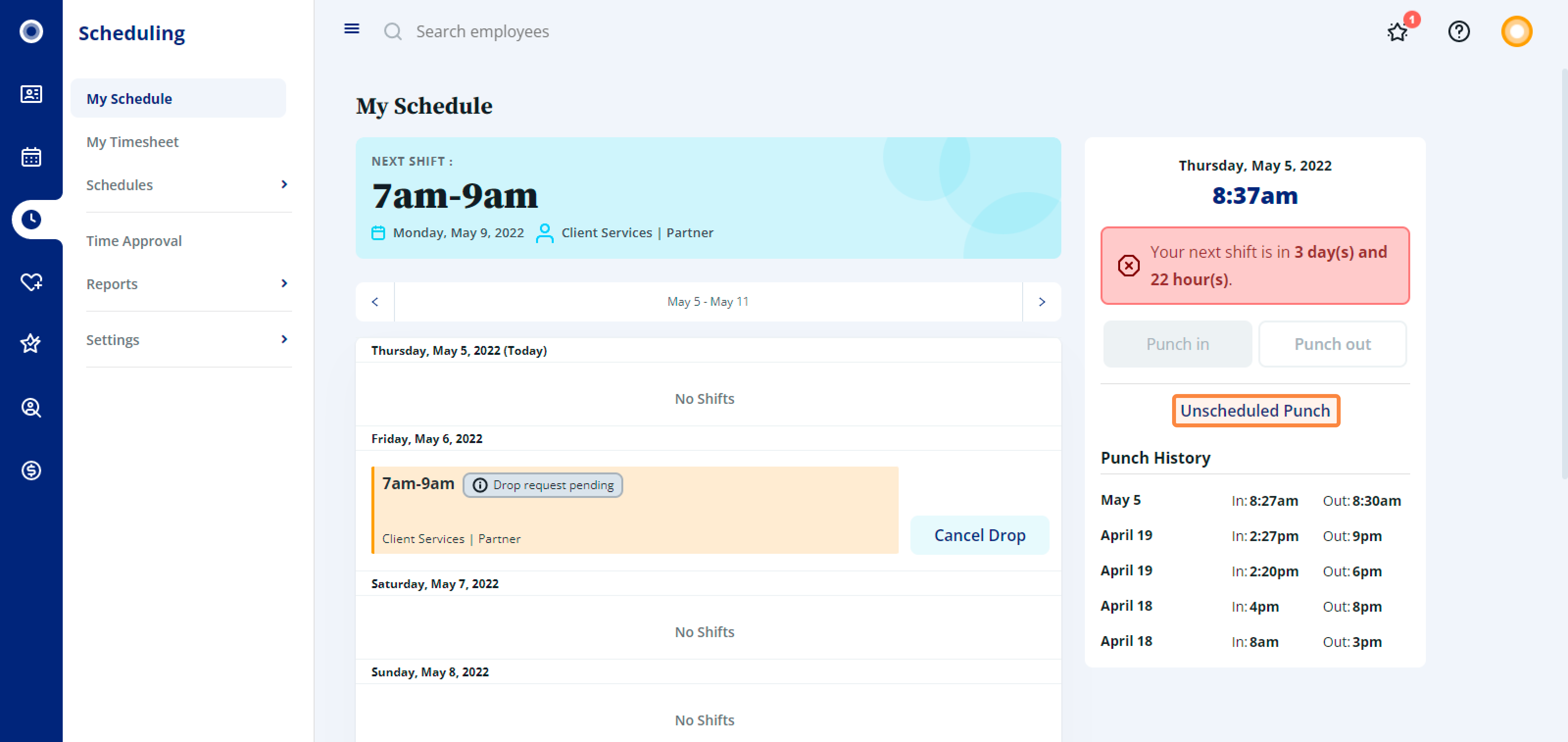
Task: Expand the Schedules submenu chevron
Action: 284,184
